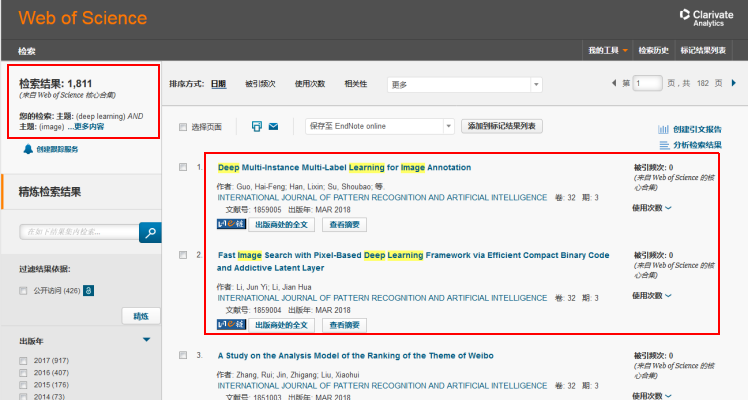Select checkbox for result 1

click(183, 167)
